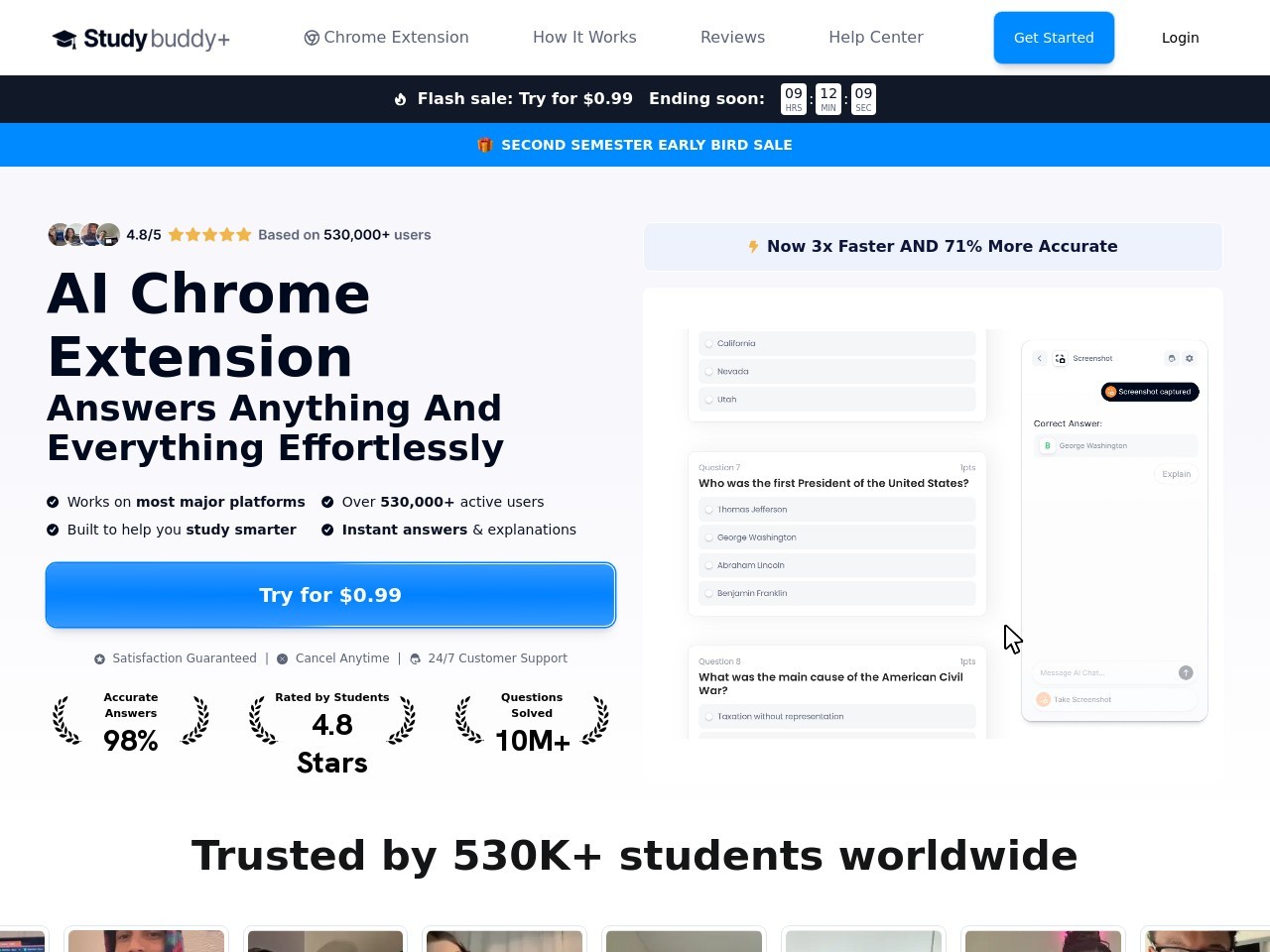
Task: Select the George Washington radio option
Action: point(709,537)
